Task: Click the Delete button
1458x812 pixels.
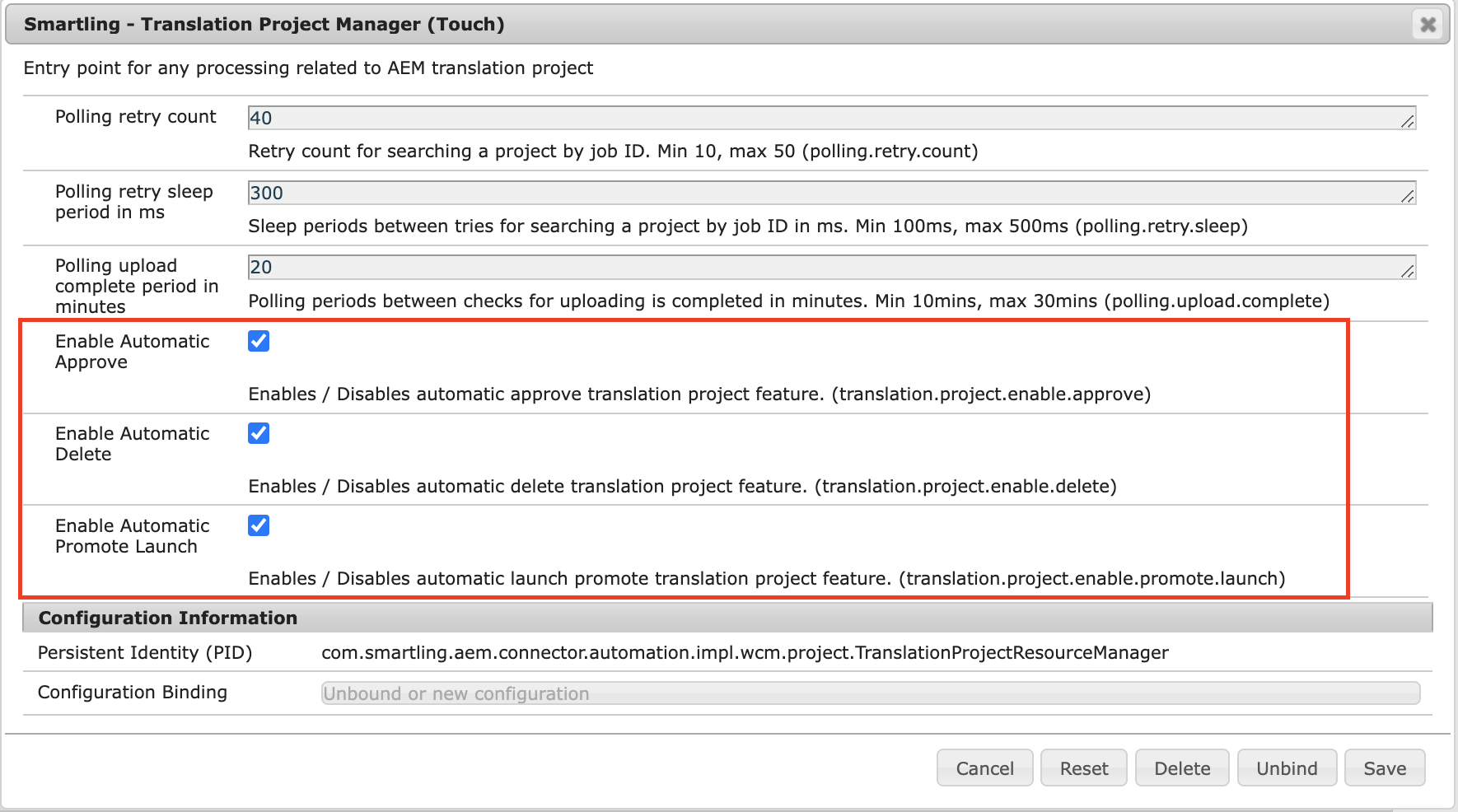Action: (1182, 768)
